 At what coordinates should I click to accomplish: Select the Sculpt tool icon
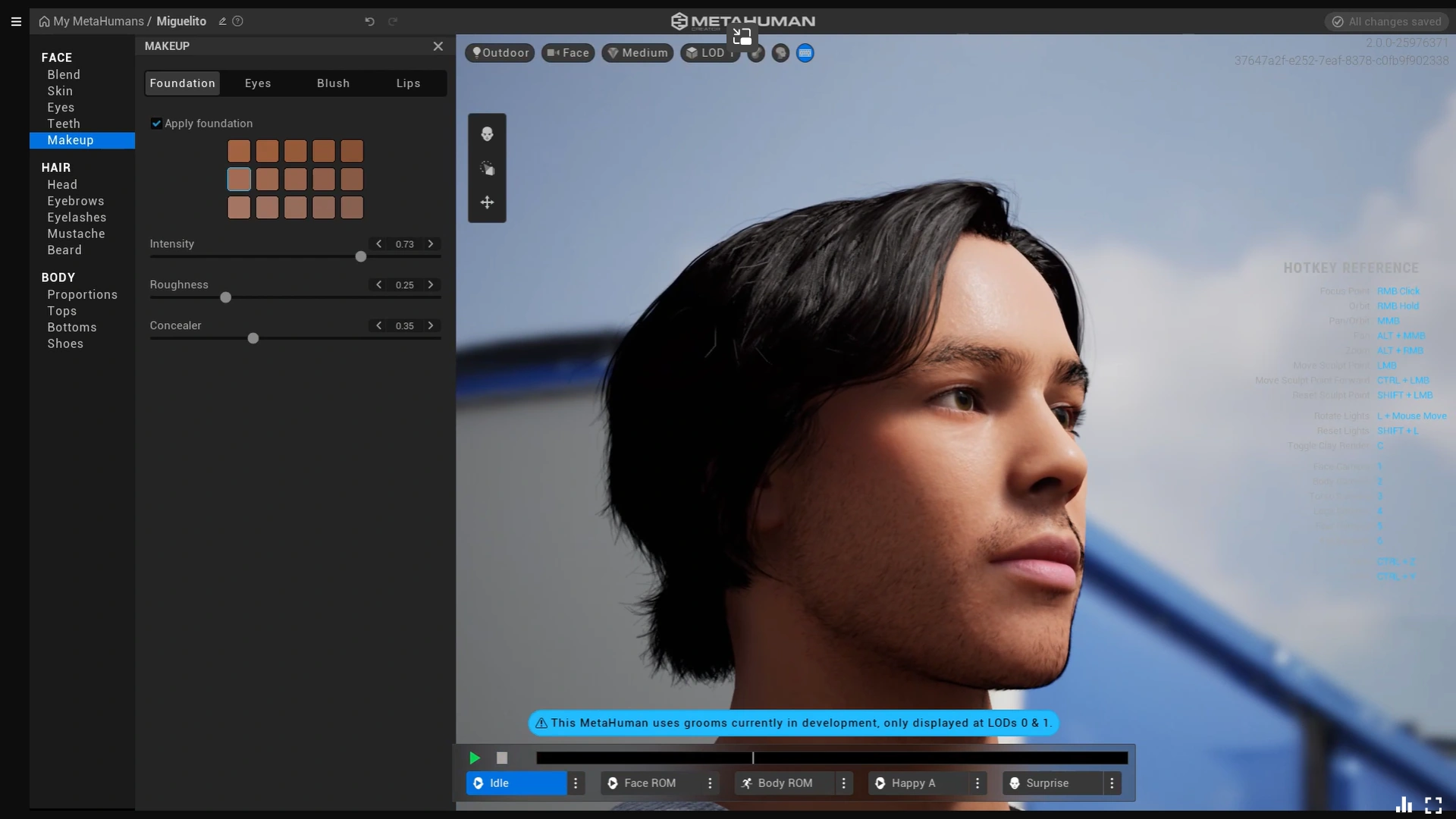click(x=487, y=168)
